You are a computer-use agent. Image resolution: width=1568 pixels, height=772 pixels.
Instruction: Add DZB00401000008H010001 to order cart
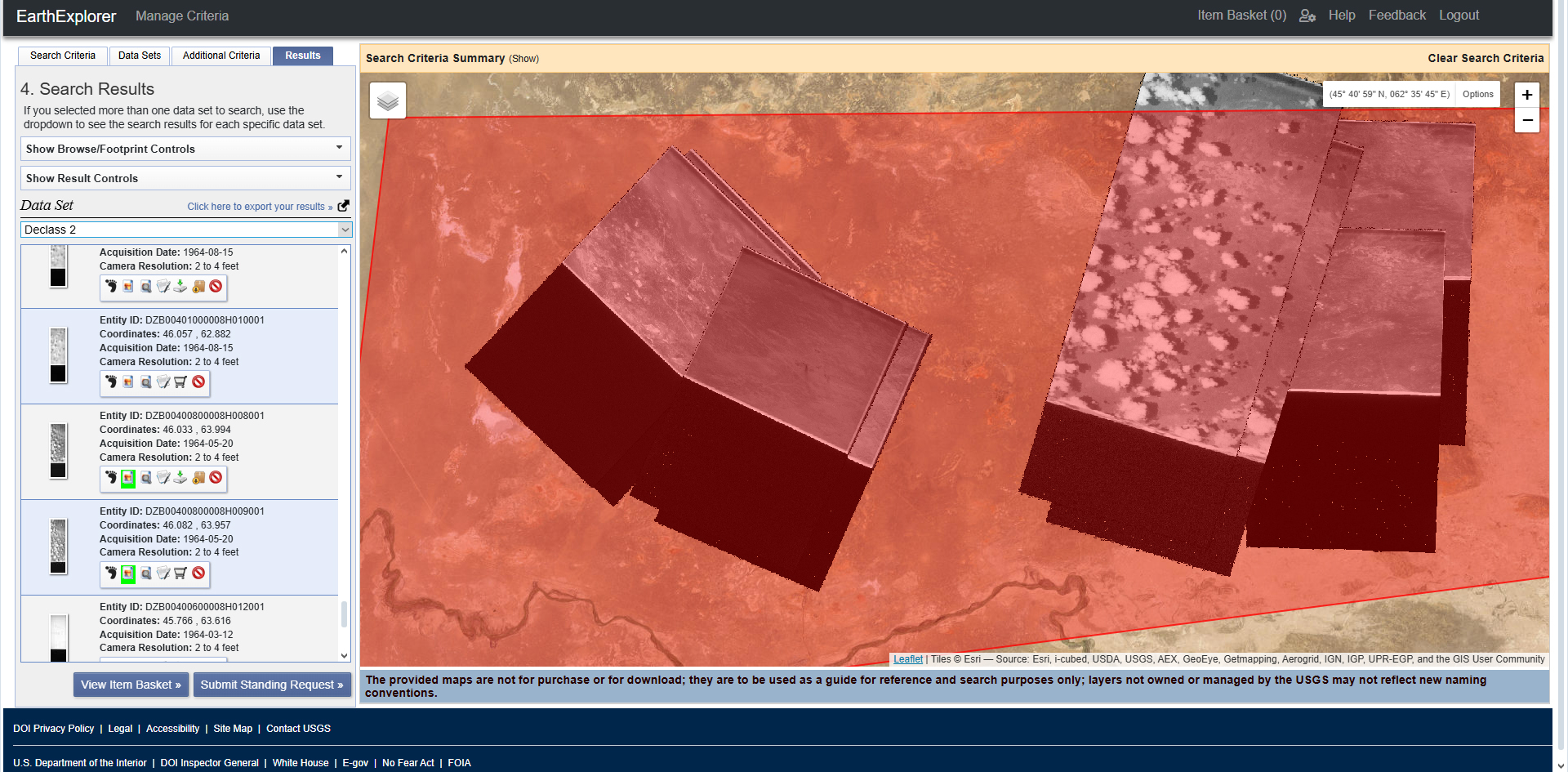180,382
